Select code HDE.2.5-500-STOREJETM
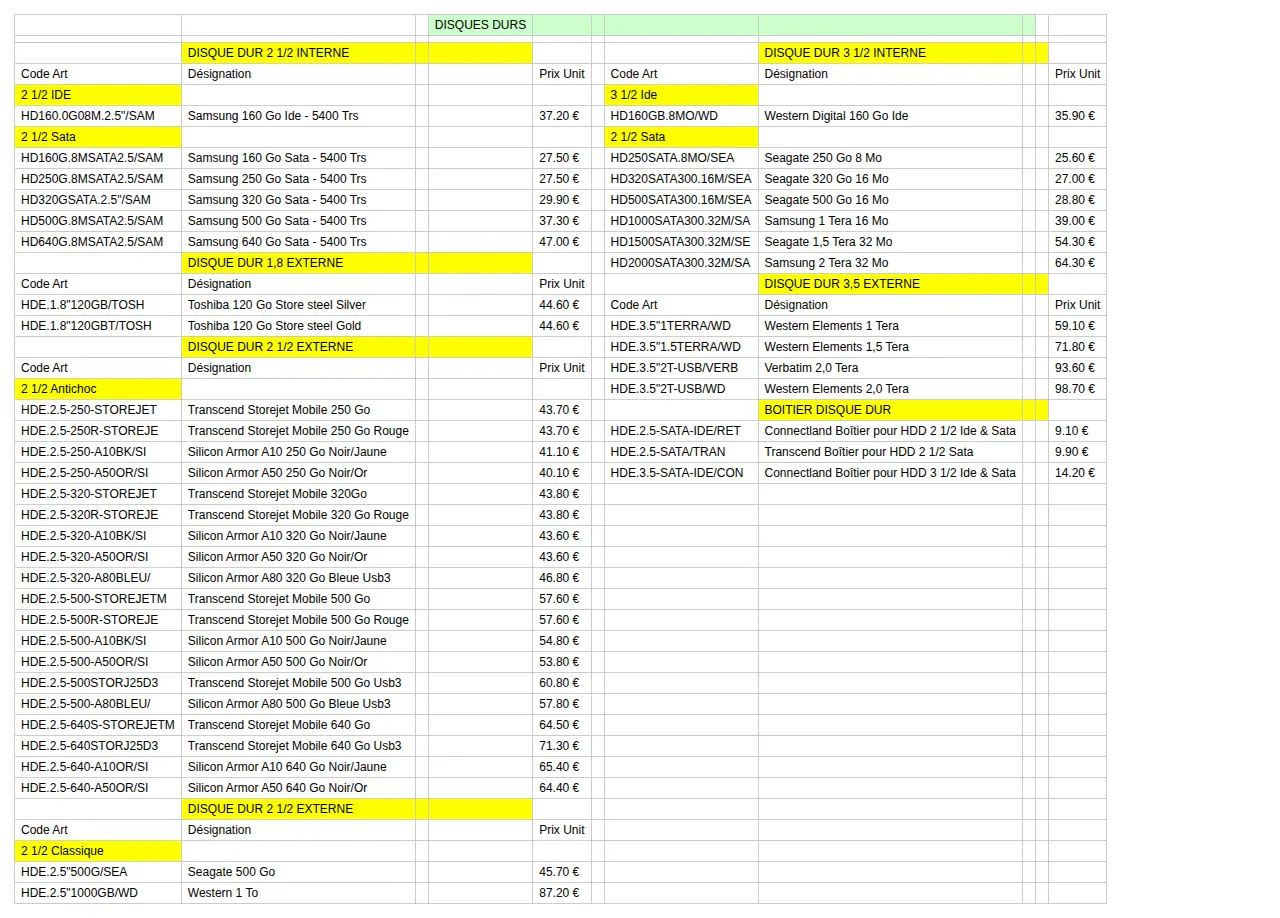1280x918 pixels. [x=98, y=599]
